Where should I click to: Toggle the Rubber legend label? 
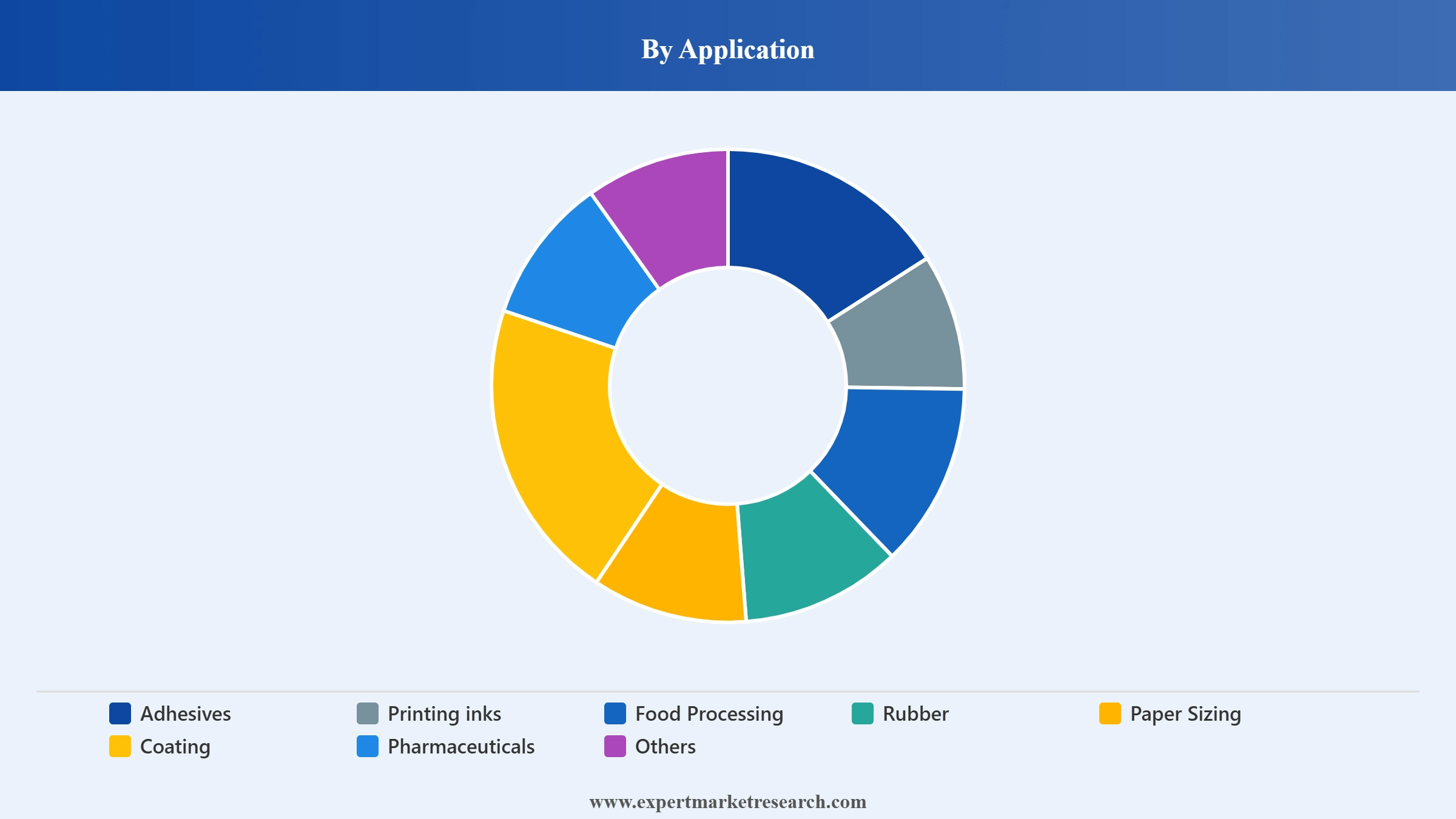915,714
